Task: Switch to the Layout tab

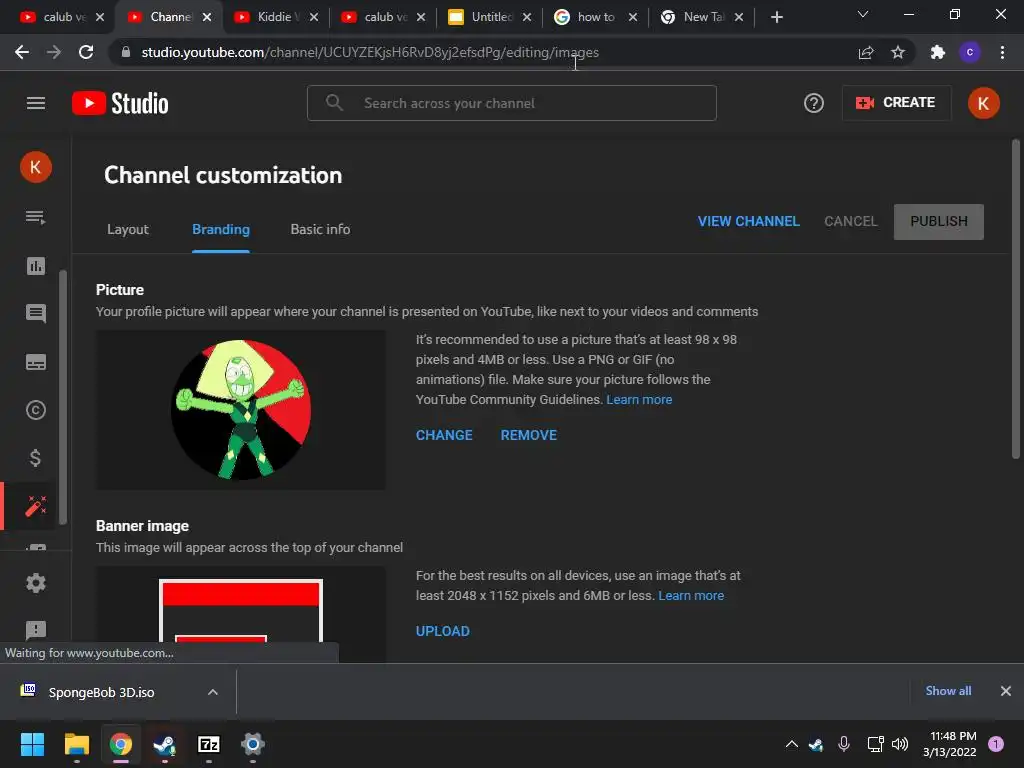Action: (x=128, y=229)
